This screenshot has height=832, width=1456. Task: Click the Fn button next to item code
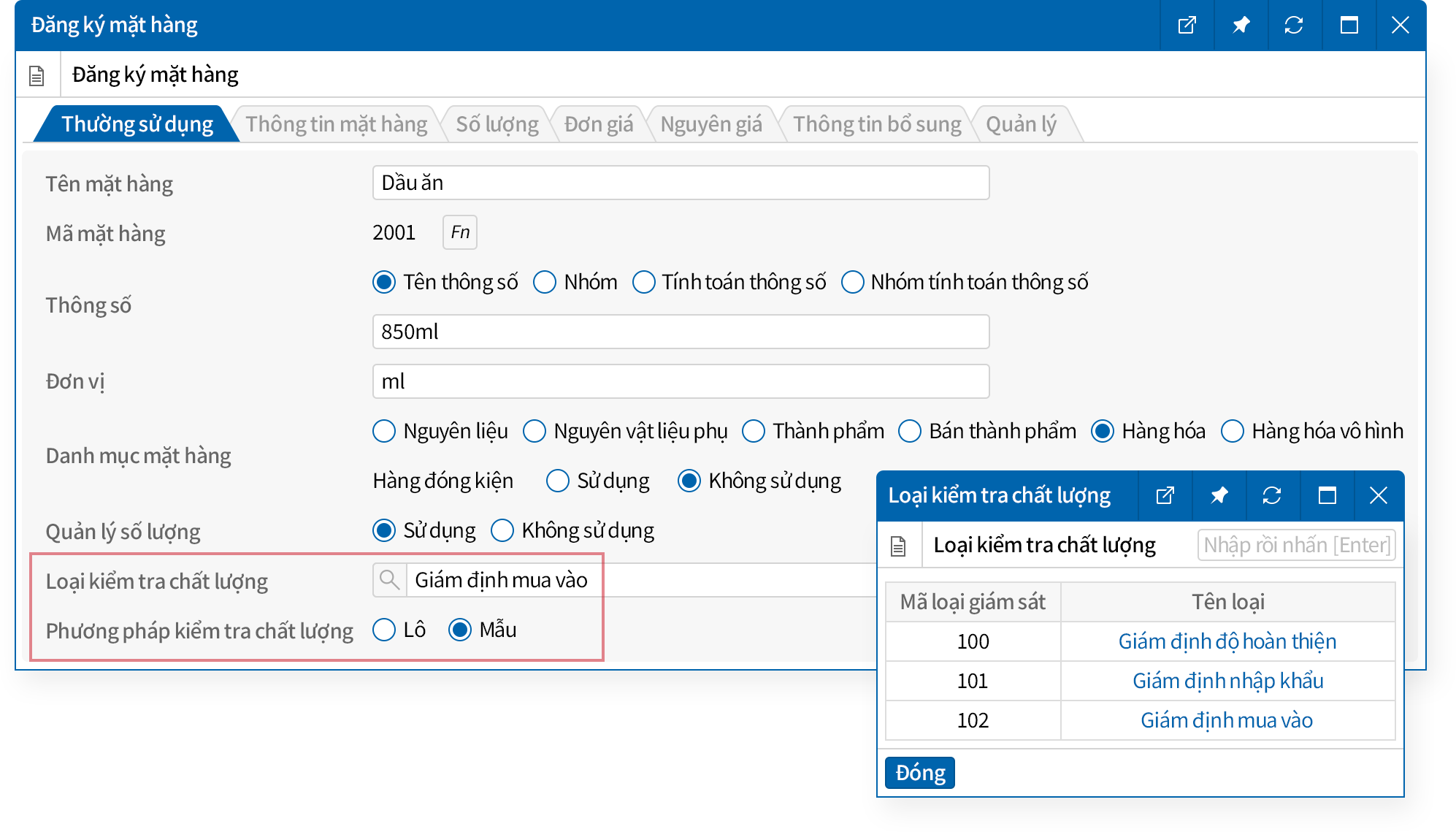(459, 232)
